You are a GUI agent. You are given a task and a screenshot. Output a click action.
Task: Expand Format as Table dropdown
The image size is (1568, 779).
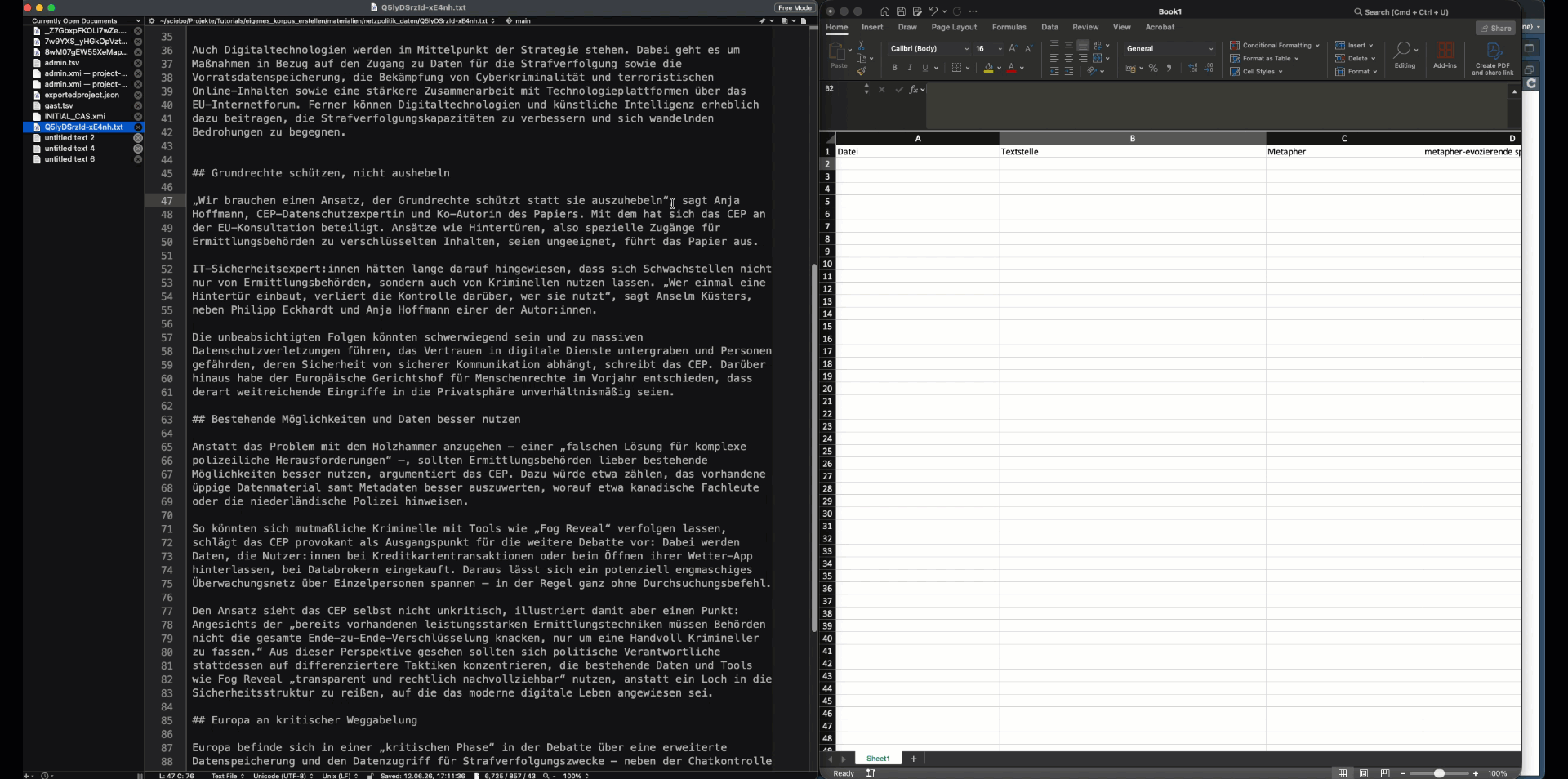(1264, 58)
